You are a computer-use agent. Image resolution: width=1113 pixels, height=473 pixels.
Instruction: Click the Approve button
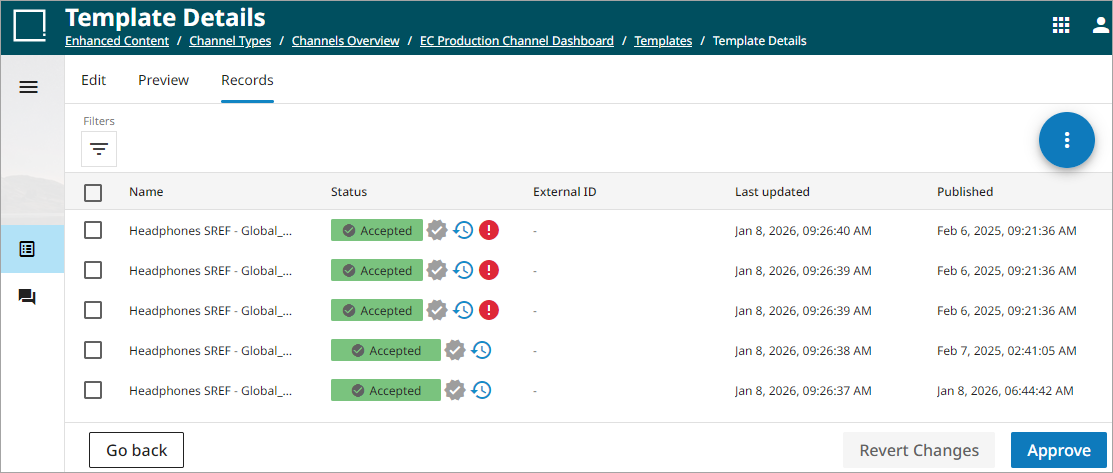click(1058, 450)
